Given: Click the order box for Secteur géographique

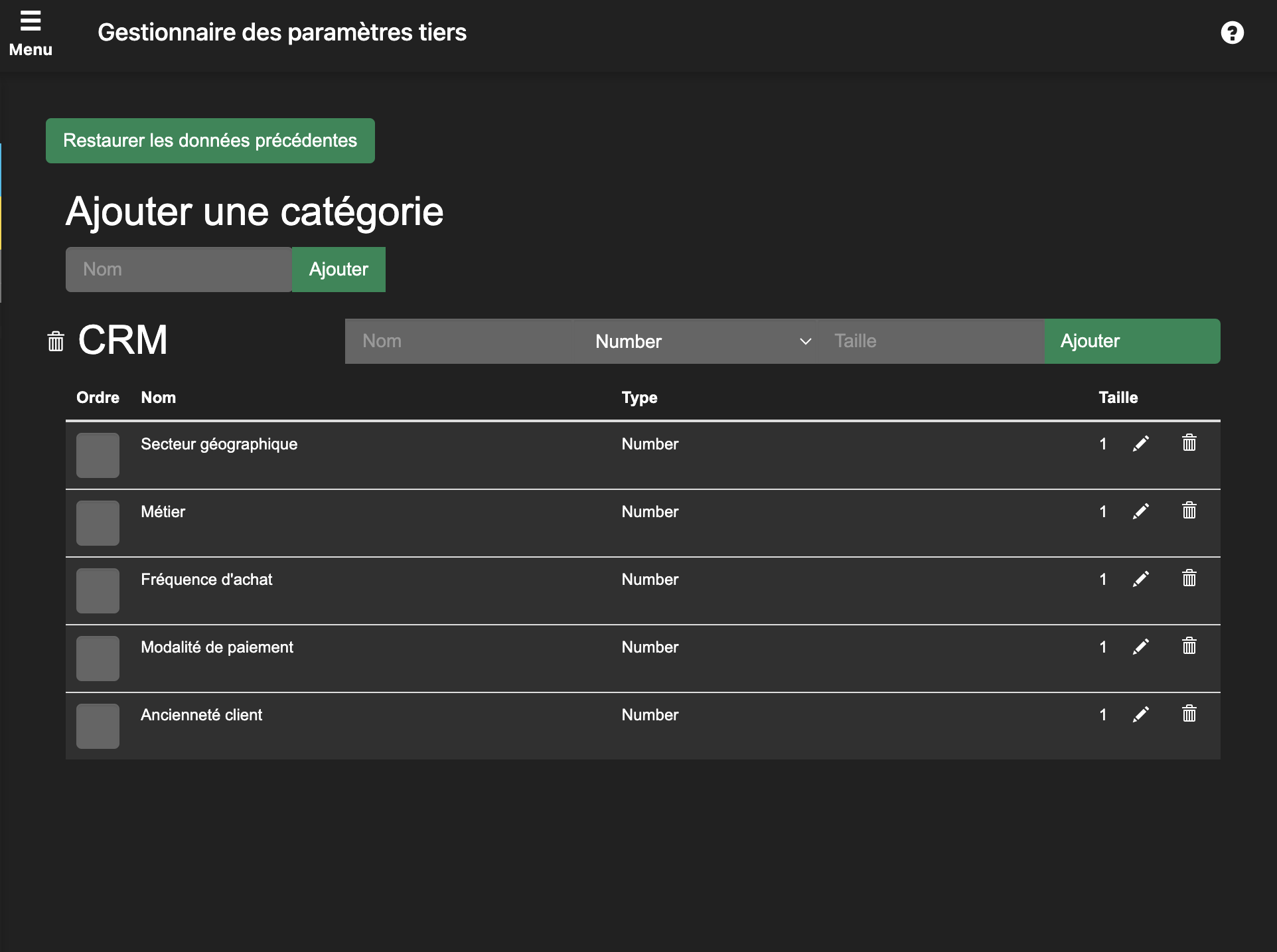Looking at the screenshot, I should [98, 455].
